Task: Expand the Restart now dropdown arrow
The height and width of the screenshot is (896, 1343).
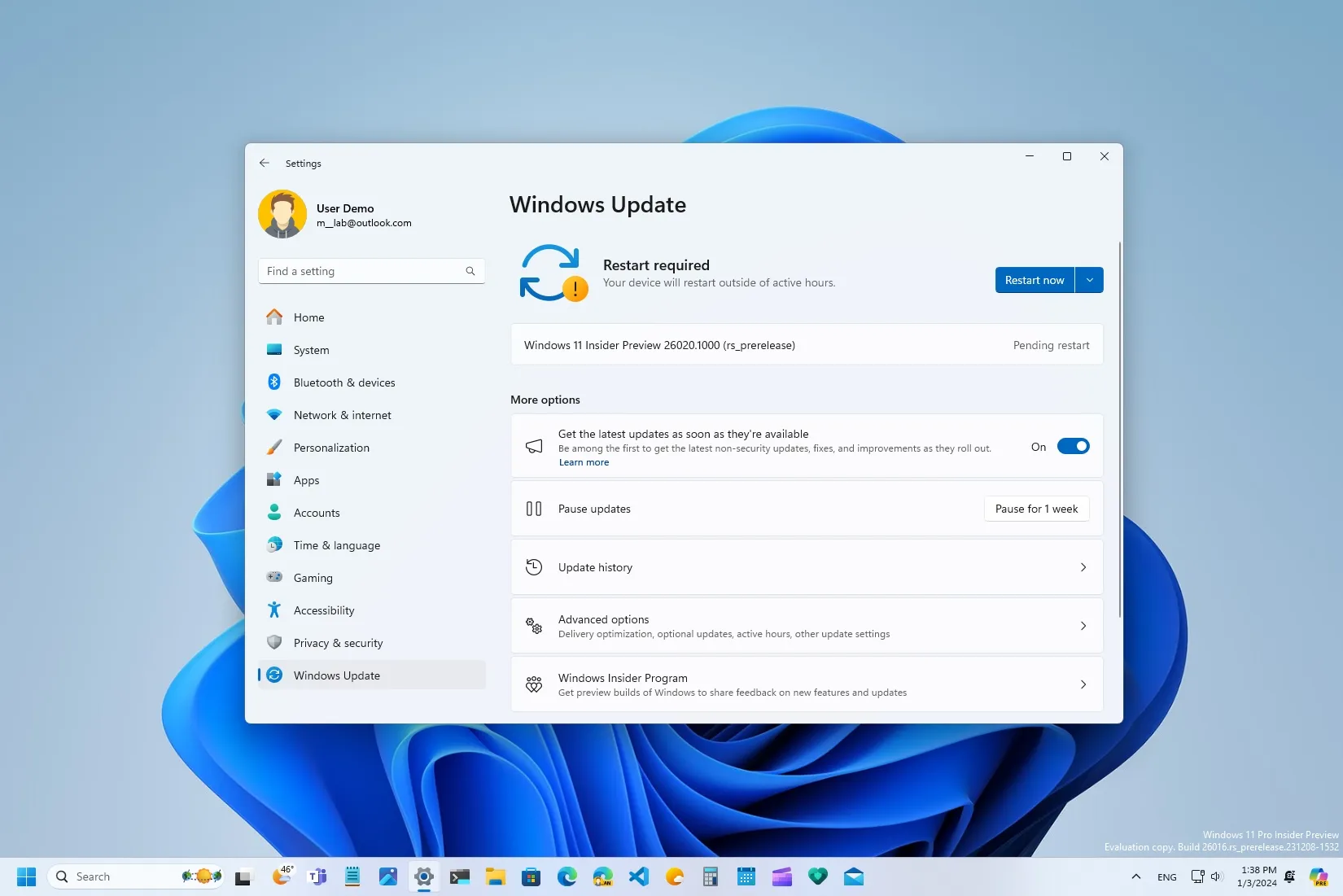Action: (x=1089, y=280)
